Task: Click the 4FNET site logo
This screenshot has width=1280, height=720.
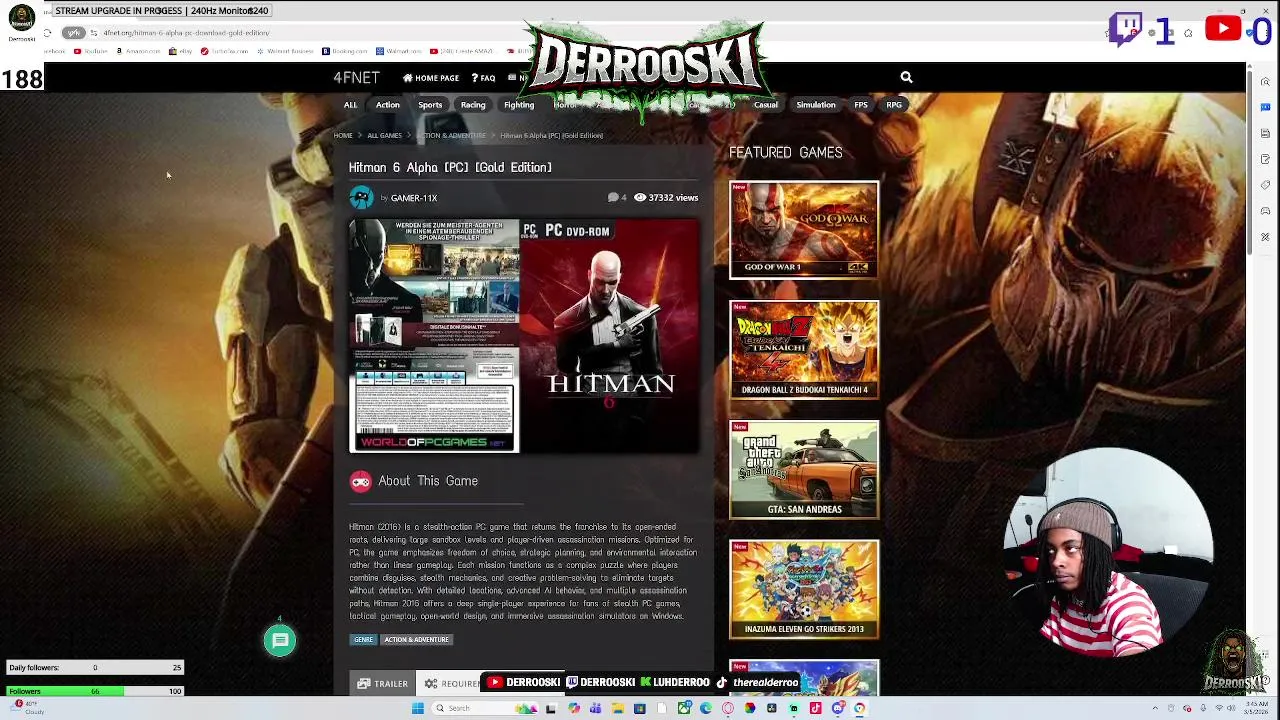Action: pyautogui.click(x=356, y=77)
